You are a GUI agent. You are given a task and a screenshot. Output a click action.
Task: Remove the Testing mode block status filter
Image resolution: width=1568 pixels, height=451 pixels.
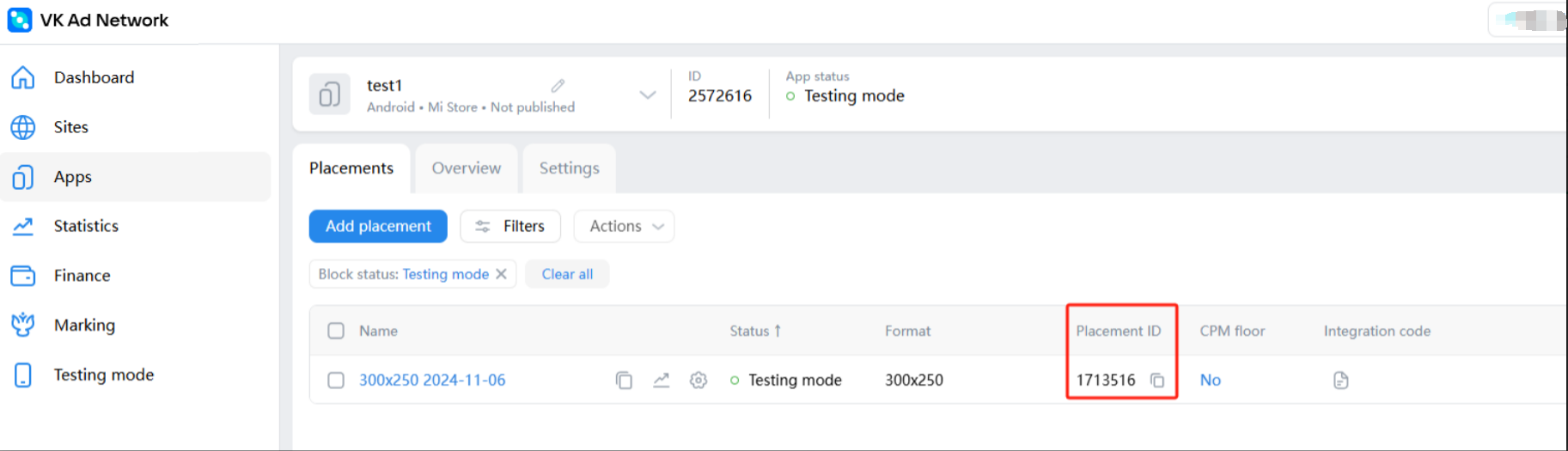pyautogui.click(x=502, y=274)
